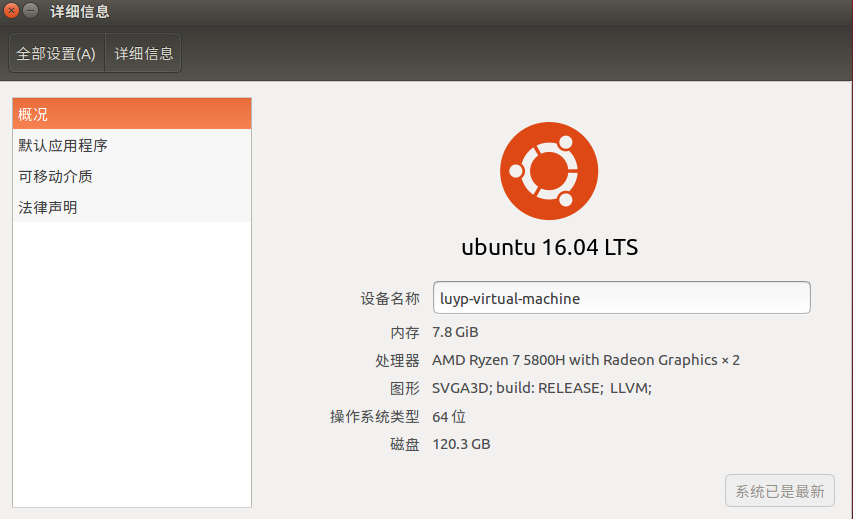Click the 系统已是最新 button
This screenshot has height=519, width=853.
tap(780, 491)
